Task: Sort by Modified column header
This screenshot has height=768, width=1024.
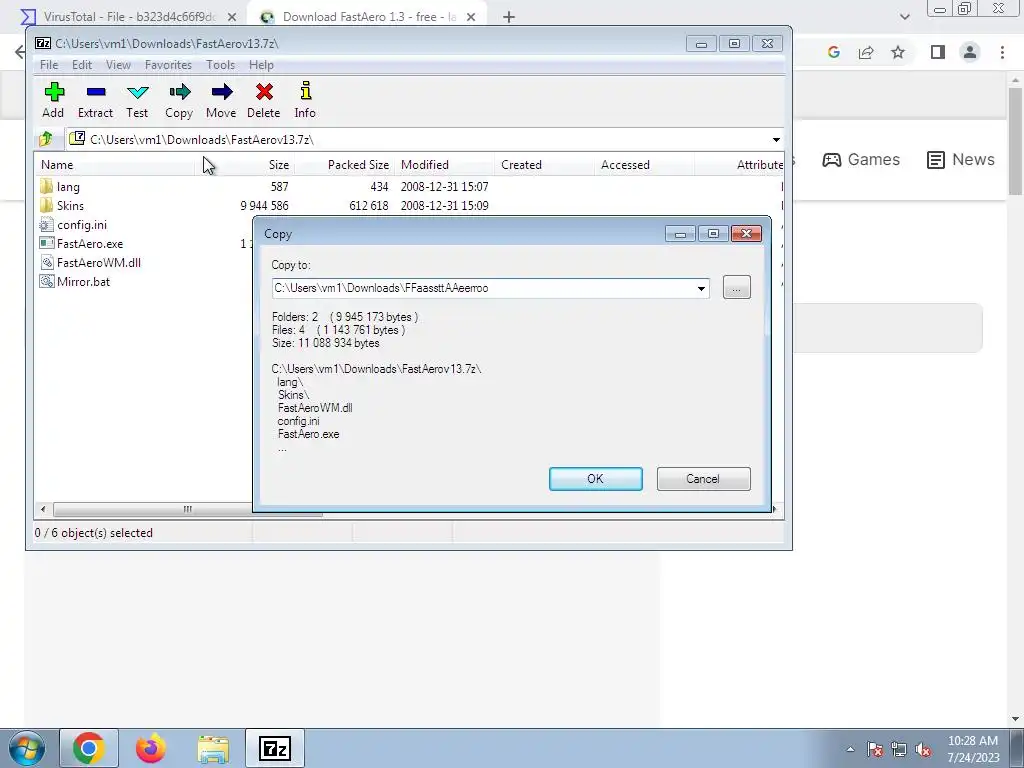Action: tap(444, 165)
